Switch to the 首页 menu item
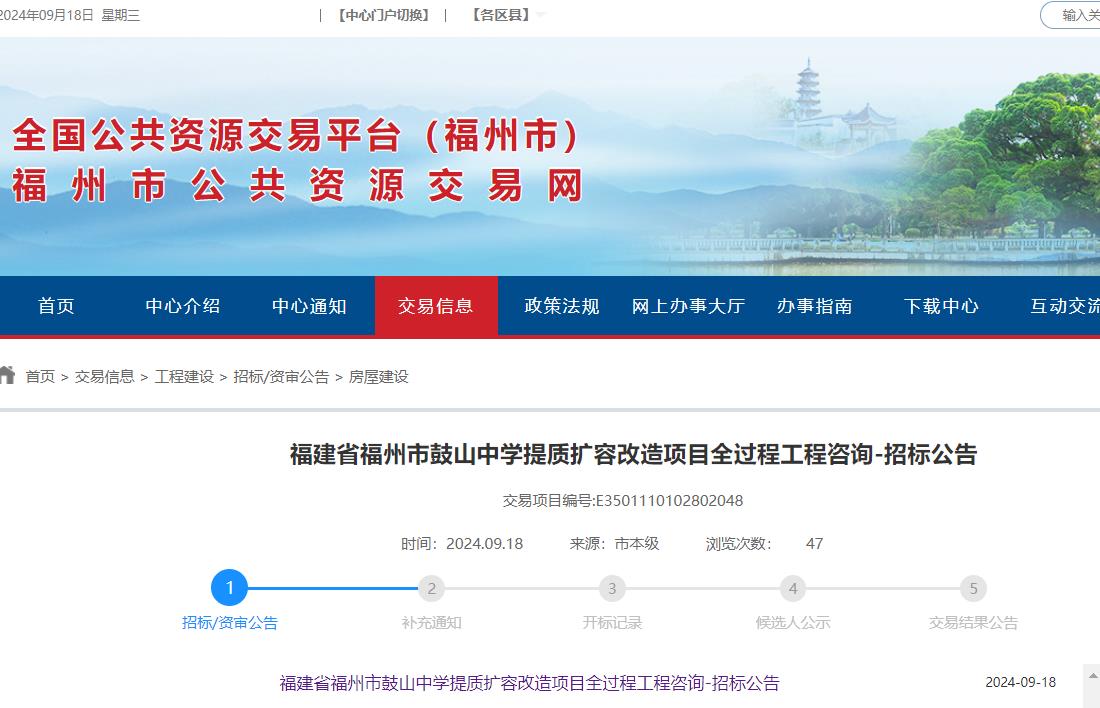 click(x=55, y=306)
